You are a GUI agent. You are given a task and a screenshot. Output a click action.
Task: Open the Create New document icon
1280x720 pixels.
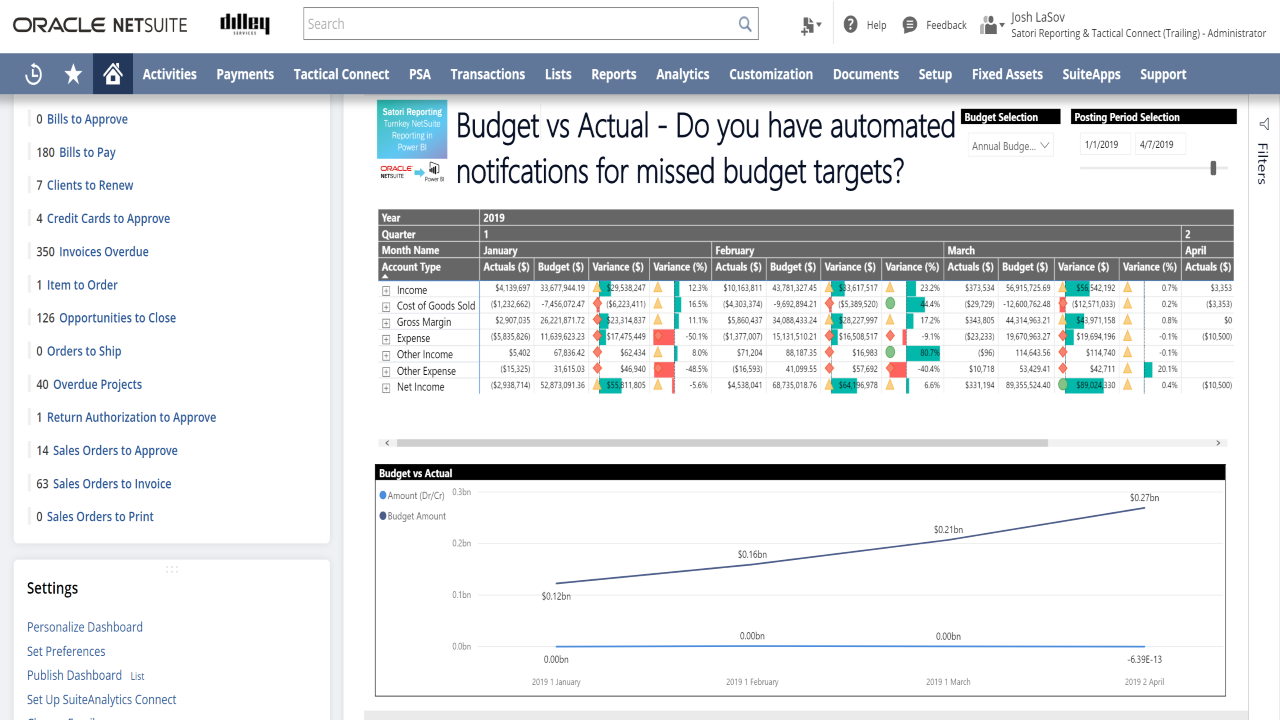click(810, 26)
